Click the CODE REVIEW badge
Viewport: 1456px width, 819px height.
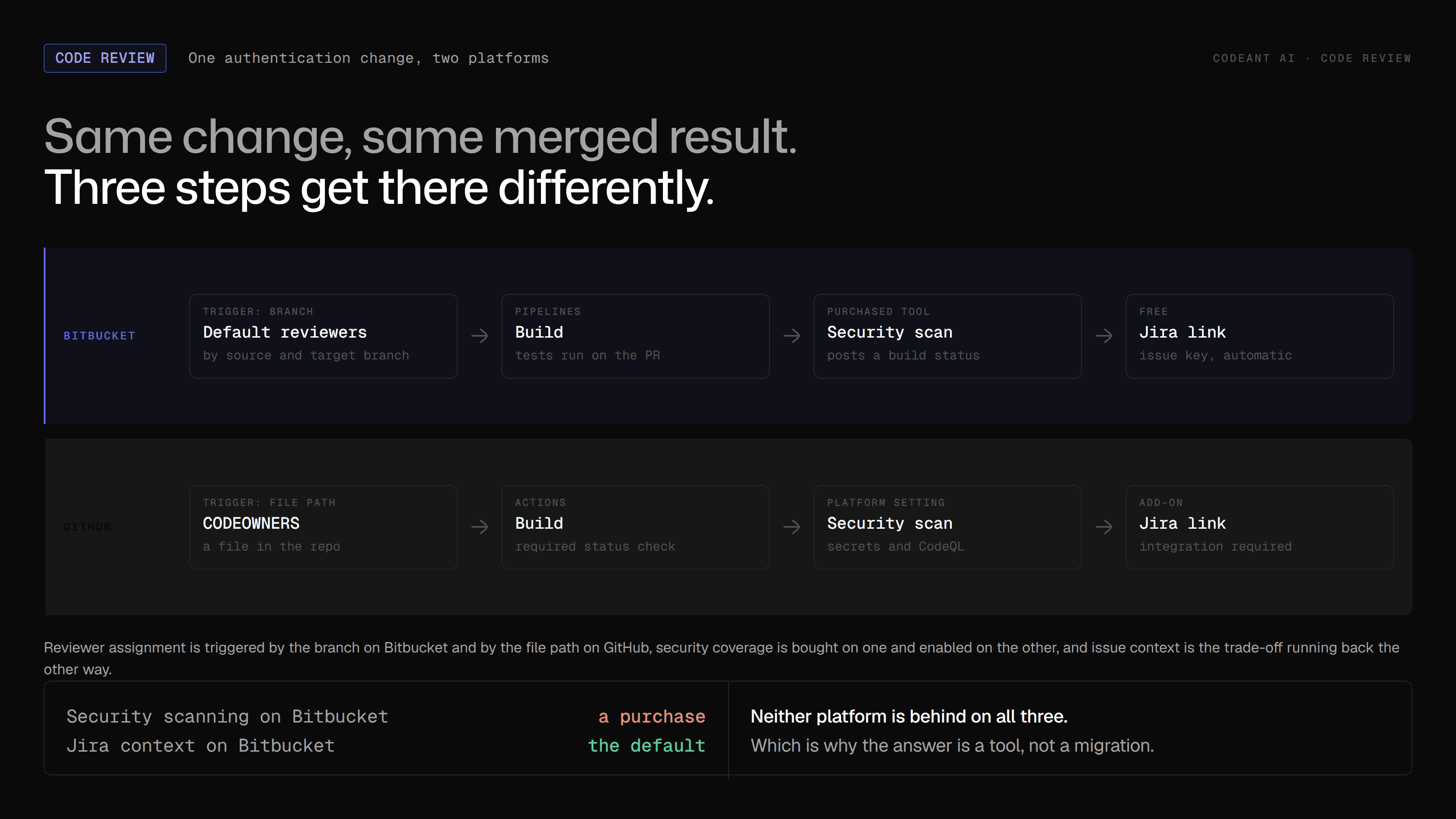point(105,58)
